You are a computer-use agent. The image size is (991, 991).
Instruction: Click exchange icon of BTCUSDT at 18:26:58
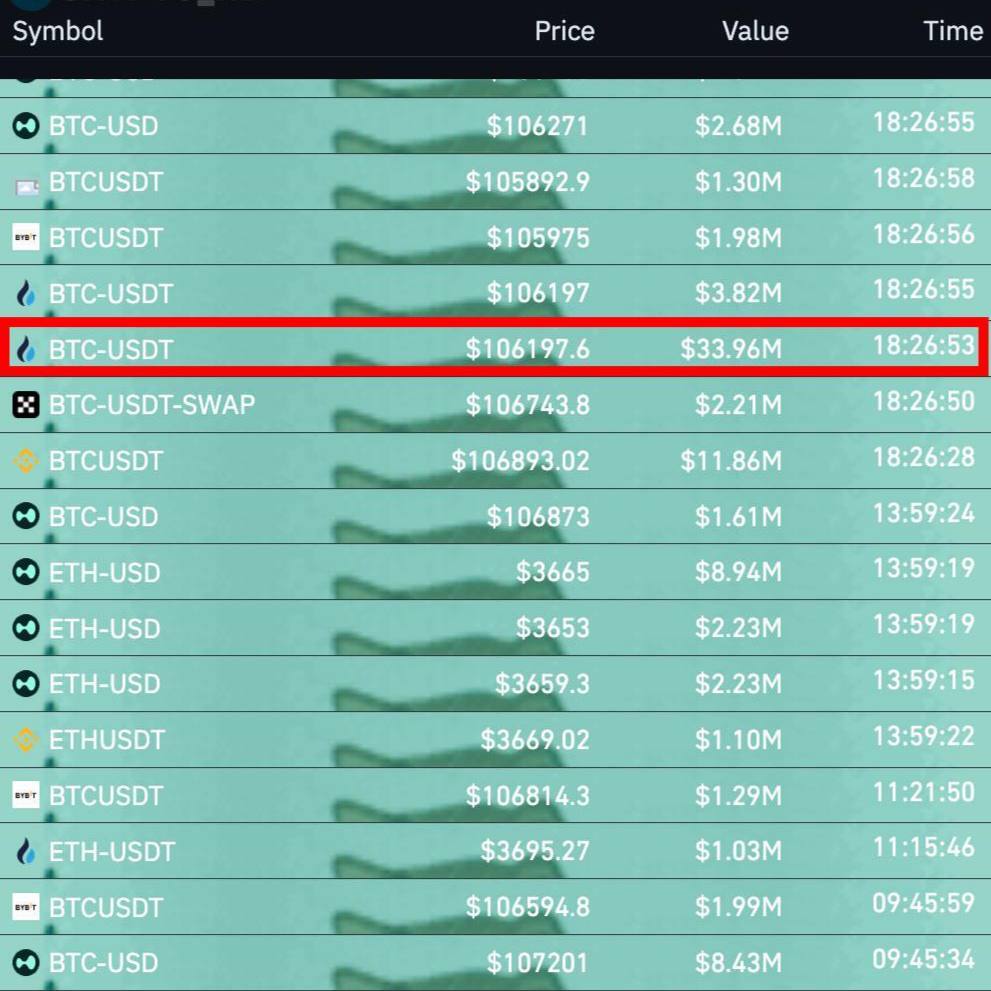click(x=26, y=186)
